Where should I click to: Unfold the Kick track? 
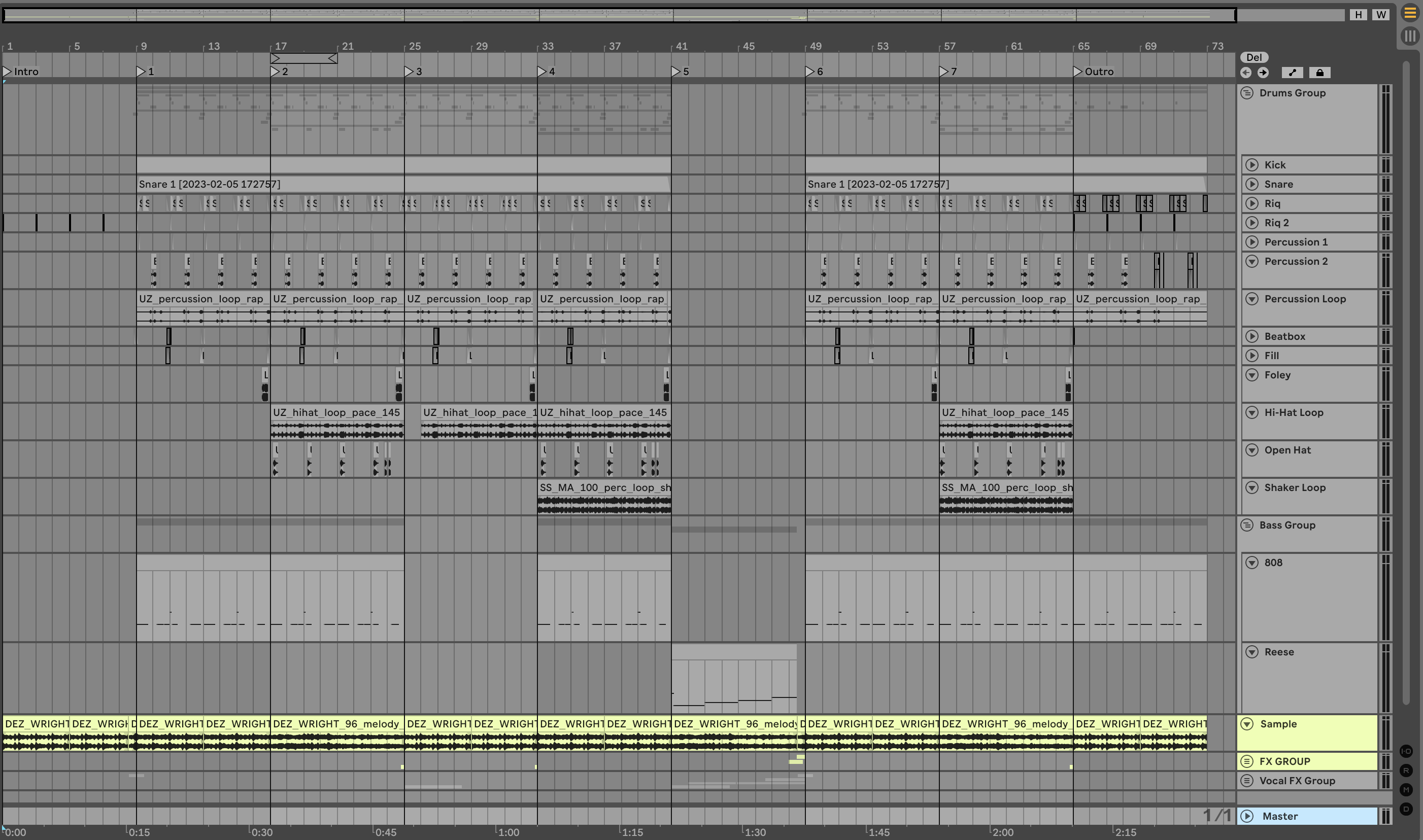(1252, 165)
